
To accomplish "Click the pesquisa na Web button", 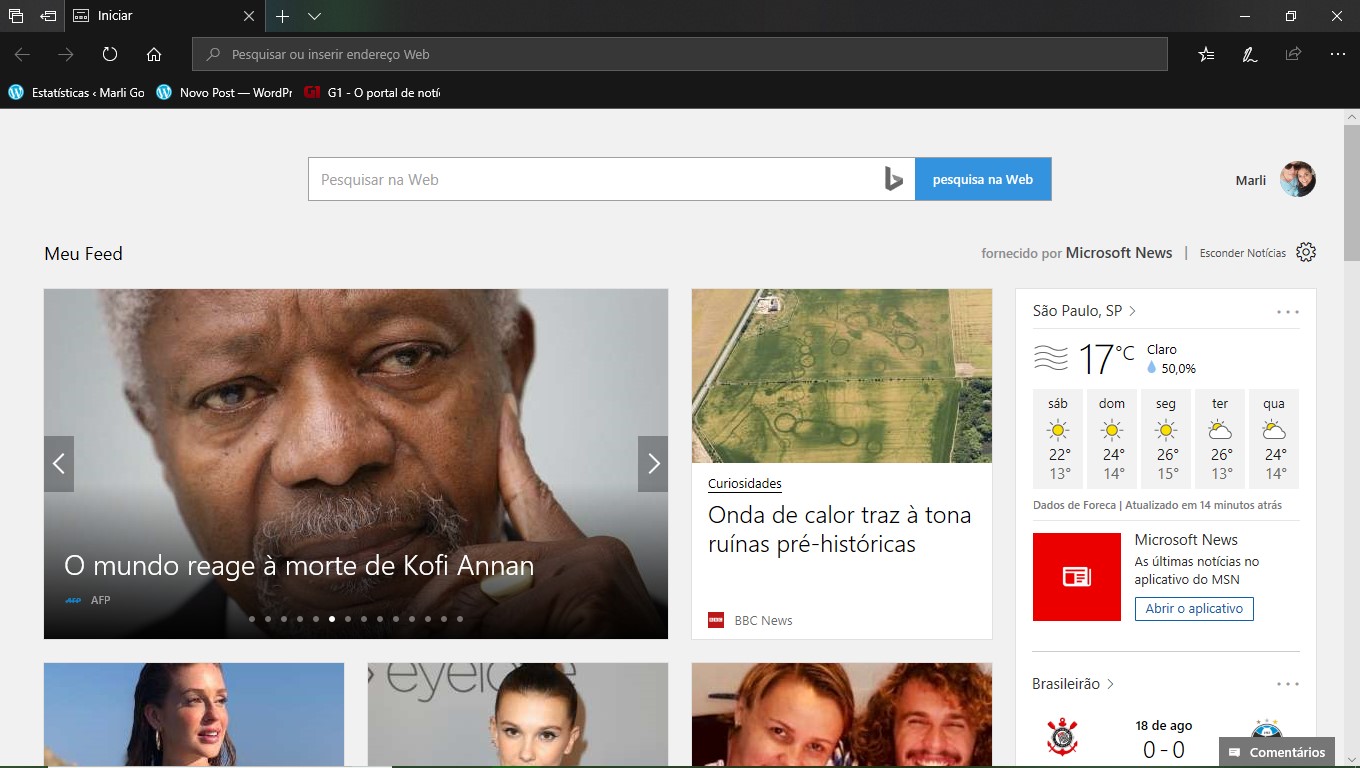I will click(x=982, y=179).
